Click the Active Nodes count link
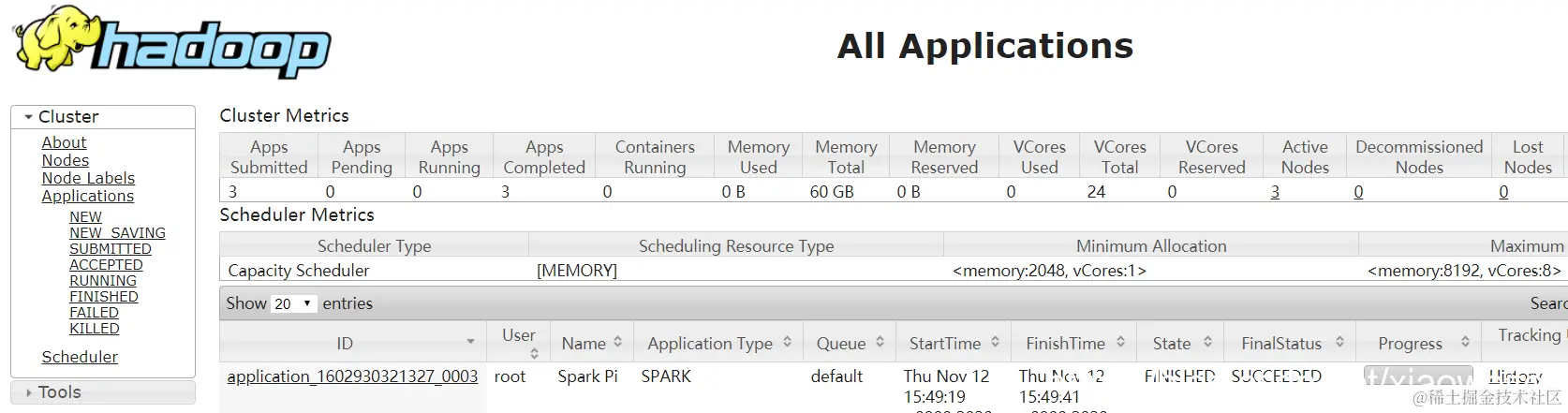Image resolution: width=1568 pixels, height=413 pixels. tap(1275, 192)
